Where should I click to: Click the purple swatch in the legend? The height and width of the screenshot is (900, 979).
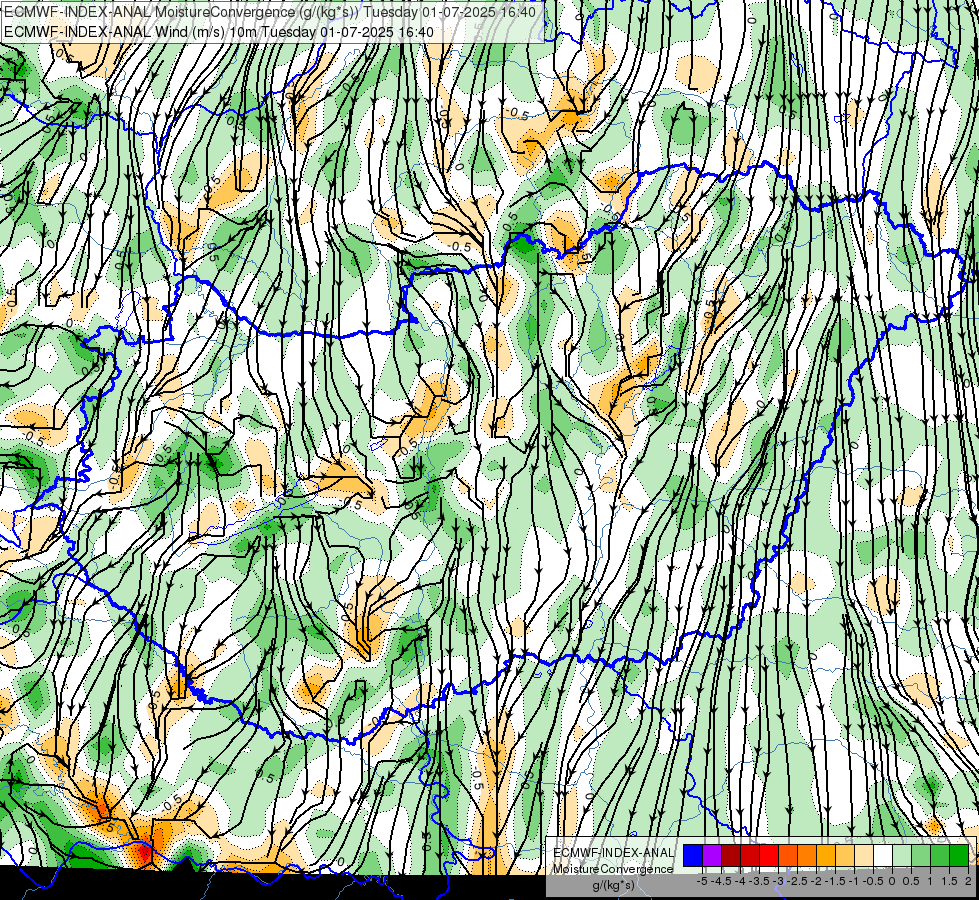click(x=712, y=855)
